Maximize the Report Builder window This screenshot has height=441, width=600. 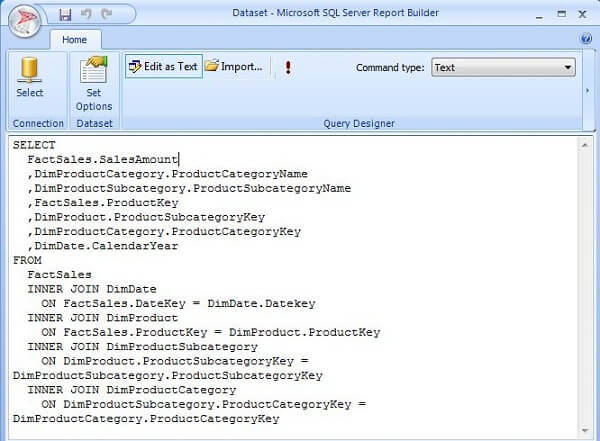pyautogui.click(x=561, y=15)
